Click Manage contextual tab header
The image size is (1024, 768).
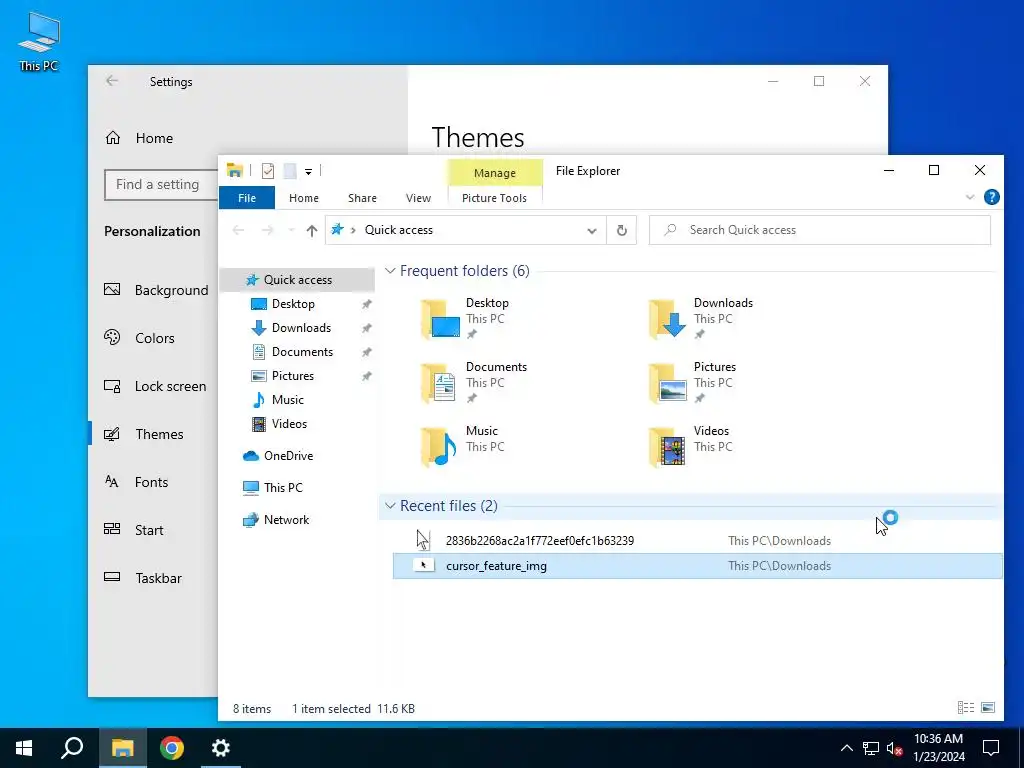494,172
